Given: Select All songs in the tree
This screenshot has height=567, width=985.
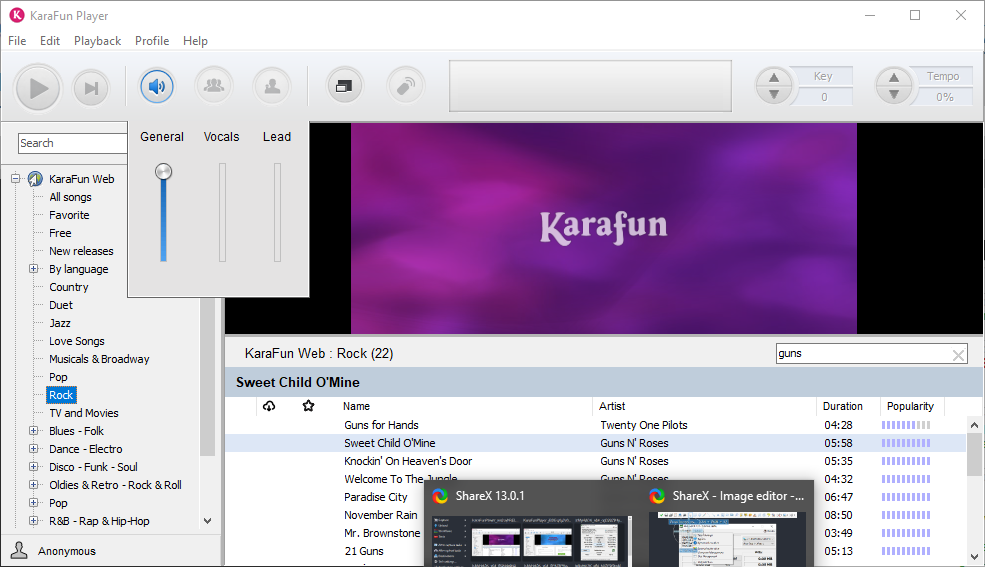Looking at the screenshot, I should [70, 197].
